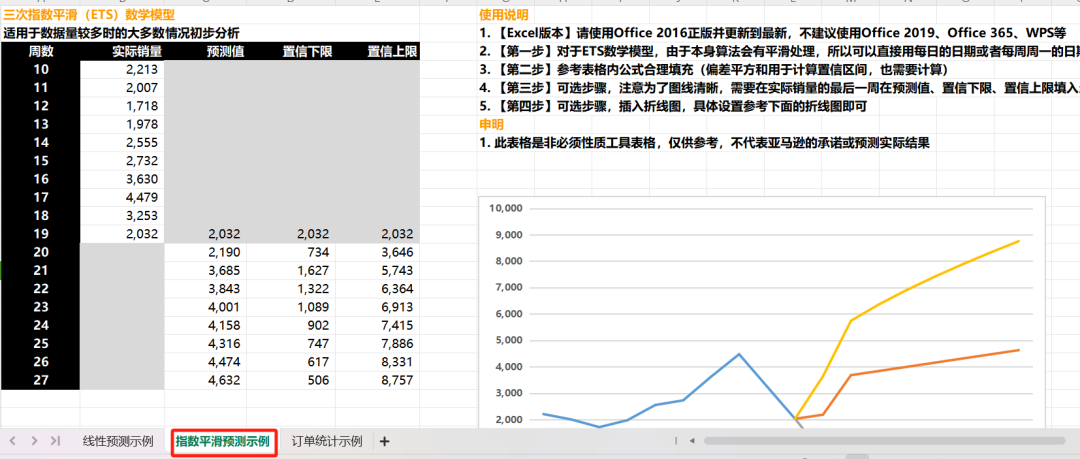
Task: Select actual sales cell 4,479
Action: (122, 197)
